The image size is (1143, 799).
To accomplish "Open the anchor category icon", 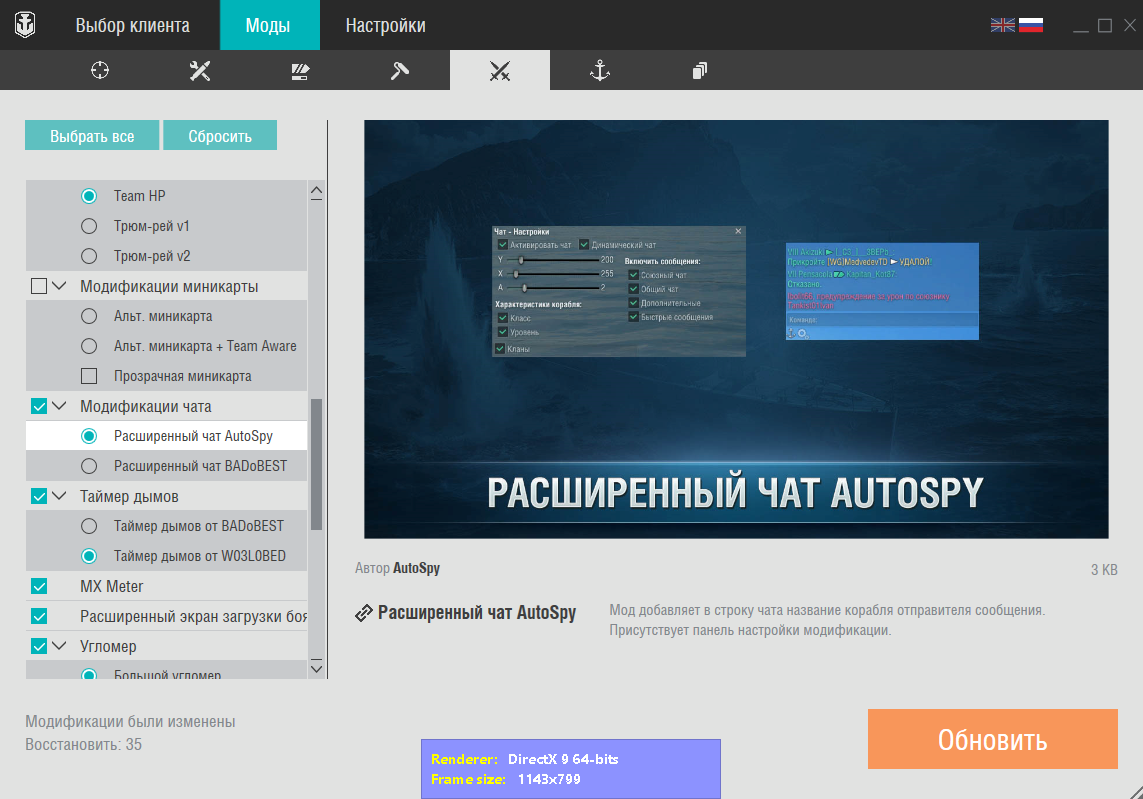I will pos(599,70).
